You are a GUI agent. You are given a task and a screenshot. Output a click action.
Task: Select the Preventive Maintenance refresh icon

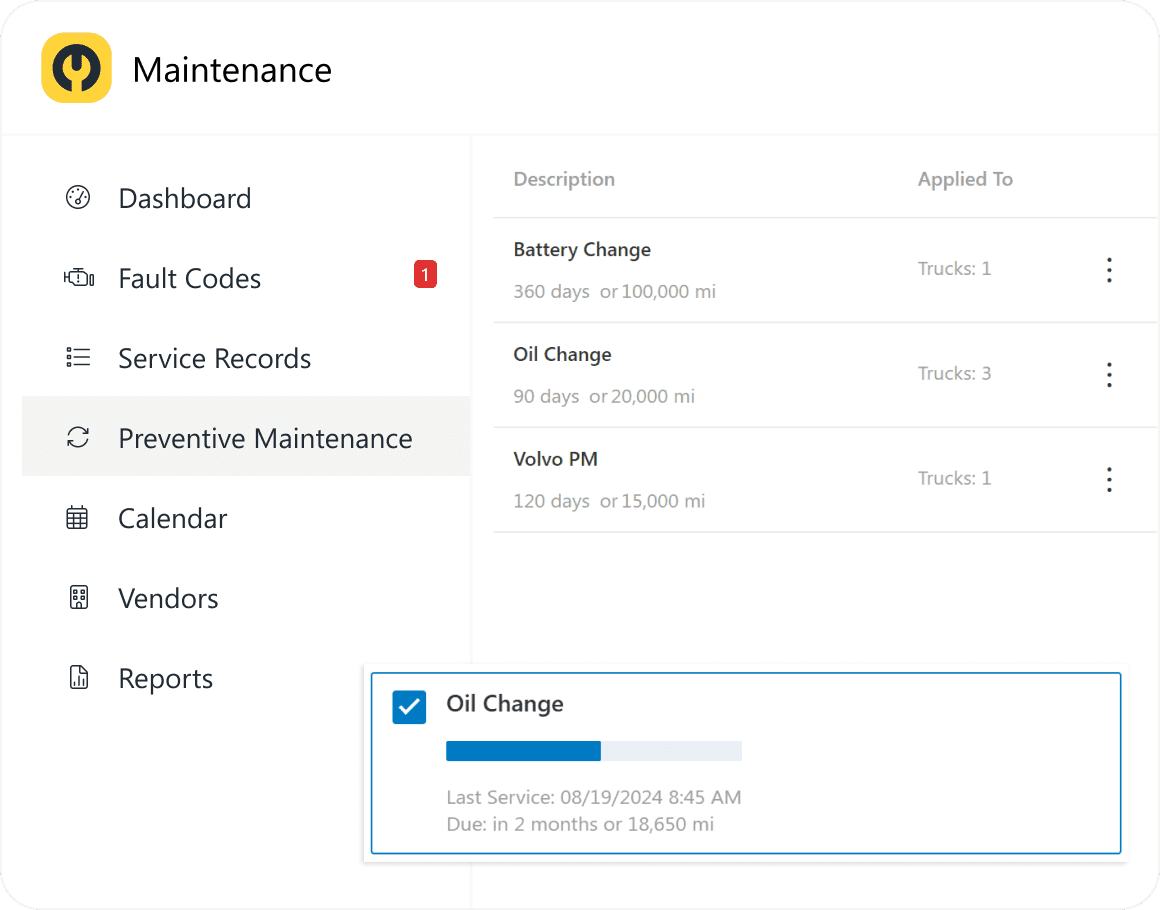[78, 438]
